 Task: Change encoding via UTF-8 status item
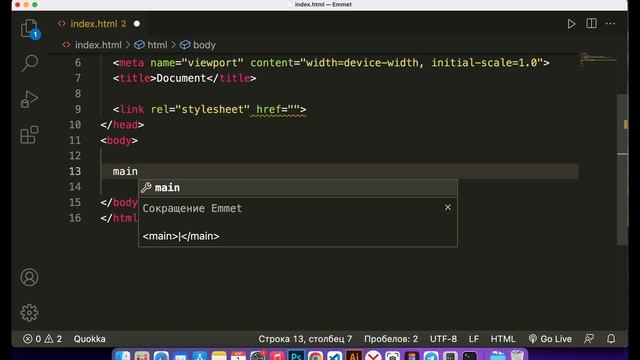pos(443,339)
